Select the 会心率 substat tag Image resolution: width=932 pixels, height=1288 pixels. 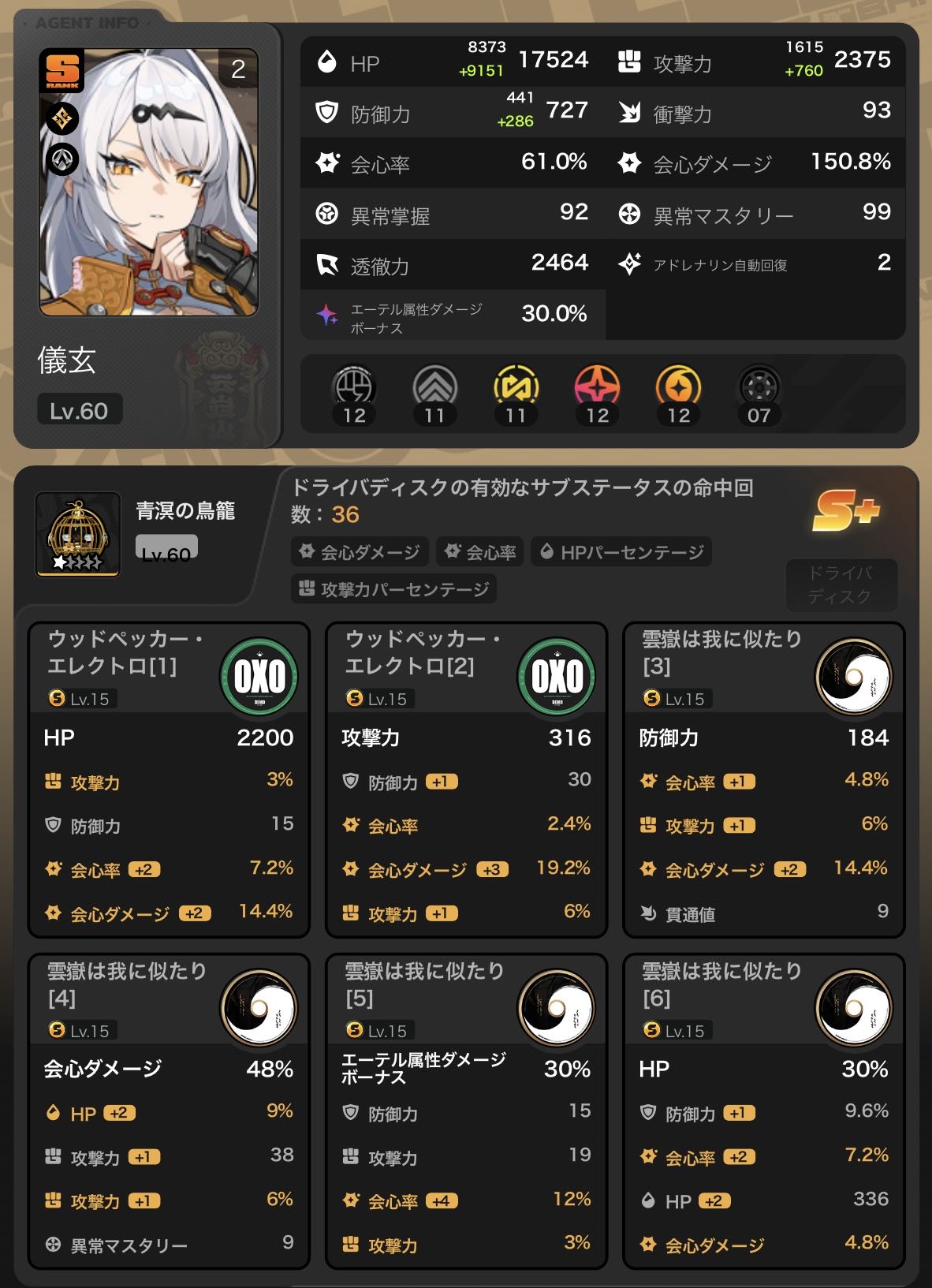[480, 552]
